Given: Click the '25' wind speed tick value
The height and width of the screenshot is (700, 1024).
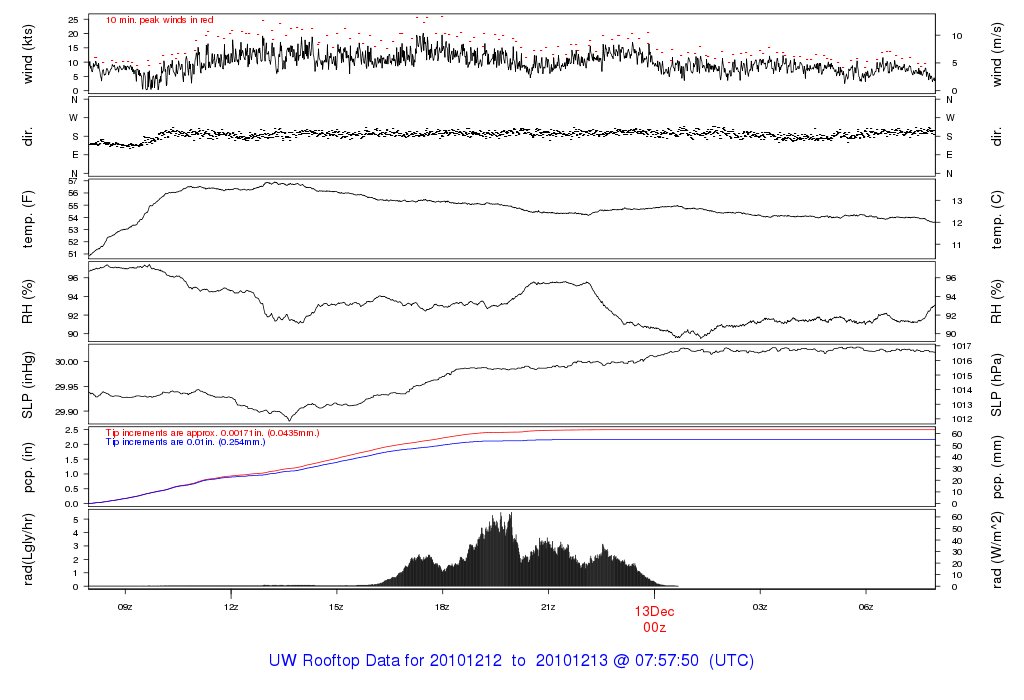Looking at the screenshot, I should tap(73, 20).
